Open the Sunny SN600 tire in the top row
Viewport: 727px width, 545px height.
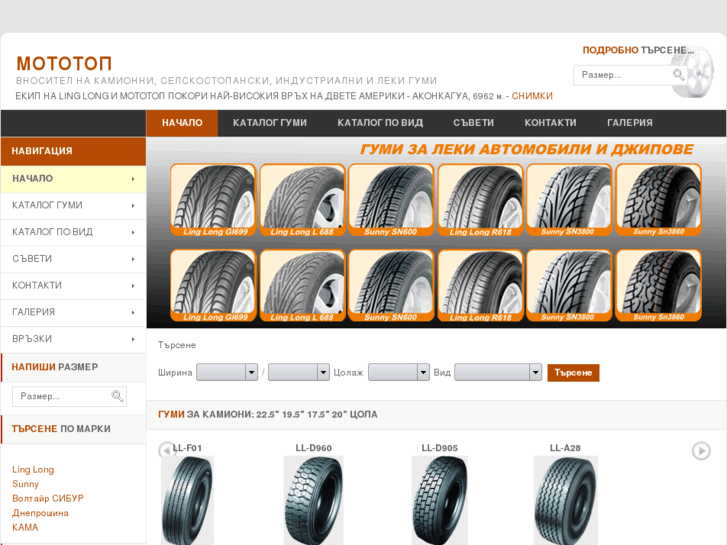click(391, 199)
